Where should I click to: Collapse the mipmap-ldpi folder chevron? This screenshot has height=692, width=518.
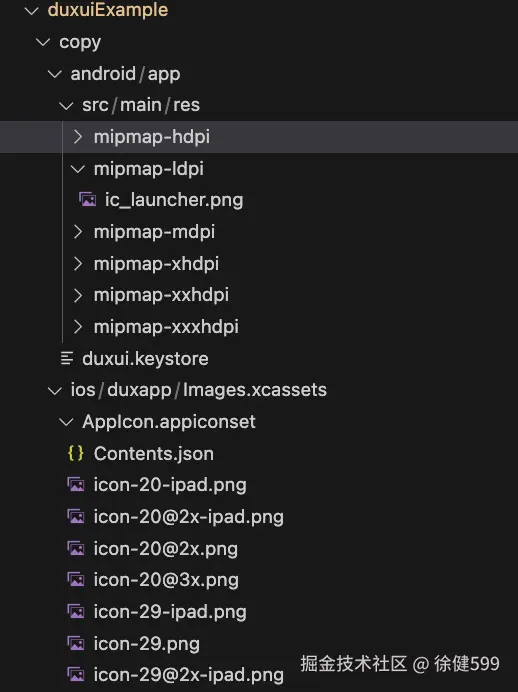[78, 169]
